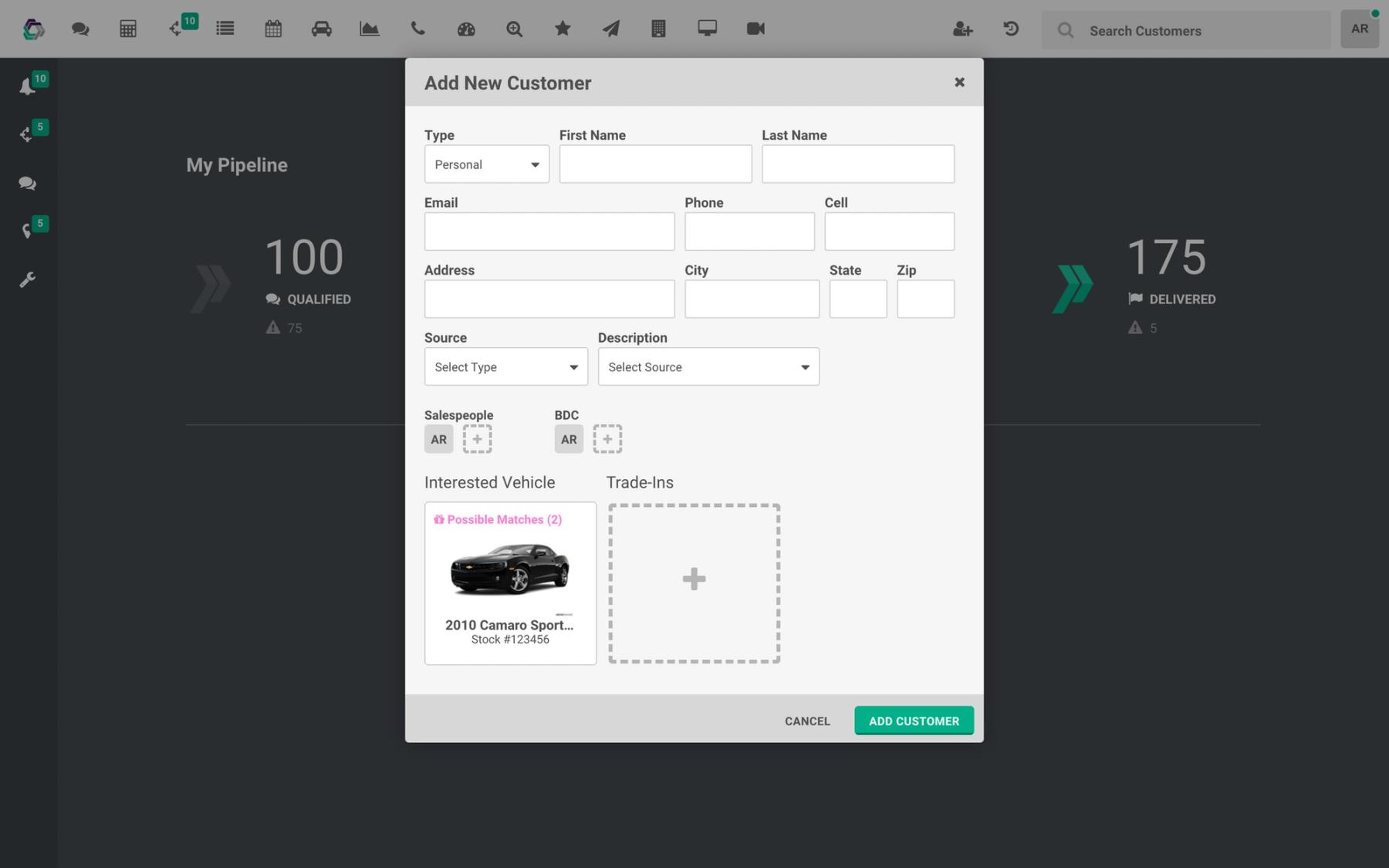Image resolution: width=1389 pixels, height=868 pixels.
Task: Click the Cell input field
Action: click(x=890, y=231)
